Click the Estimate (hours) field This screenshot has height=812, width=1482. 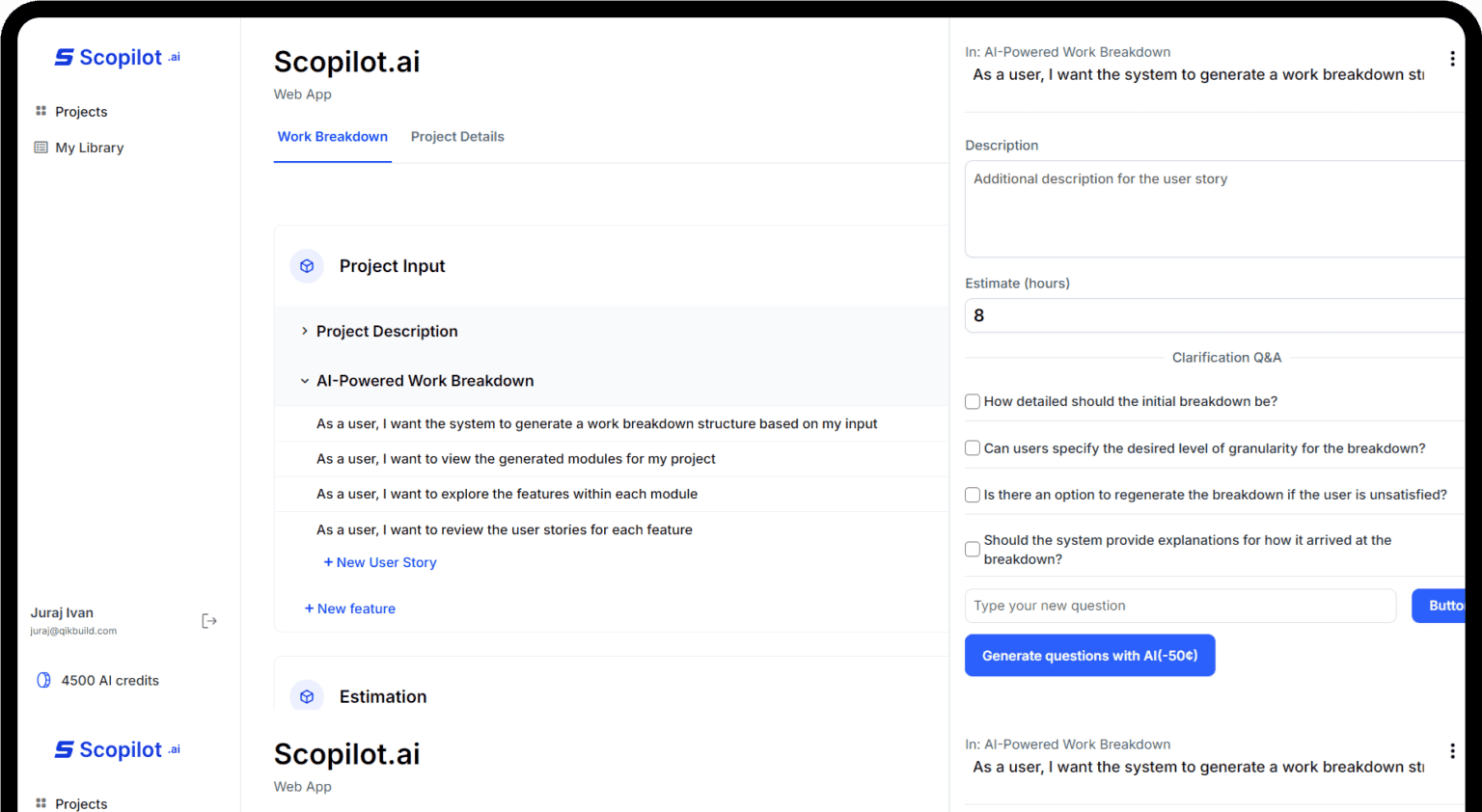point(1215,315)
